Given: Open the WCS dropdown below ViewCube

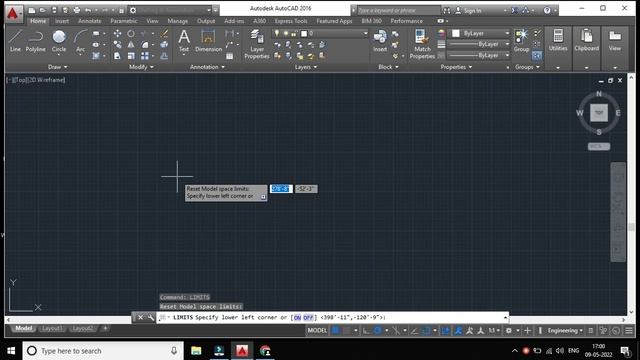Looking at the screenshot, I should click(x=599, y=146).
